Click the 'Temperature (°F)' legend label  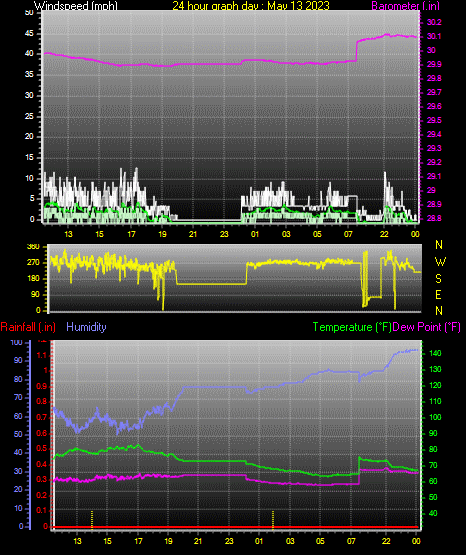(x=352, y=327)
